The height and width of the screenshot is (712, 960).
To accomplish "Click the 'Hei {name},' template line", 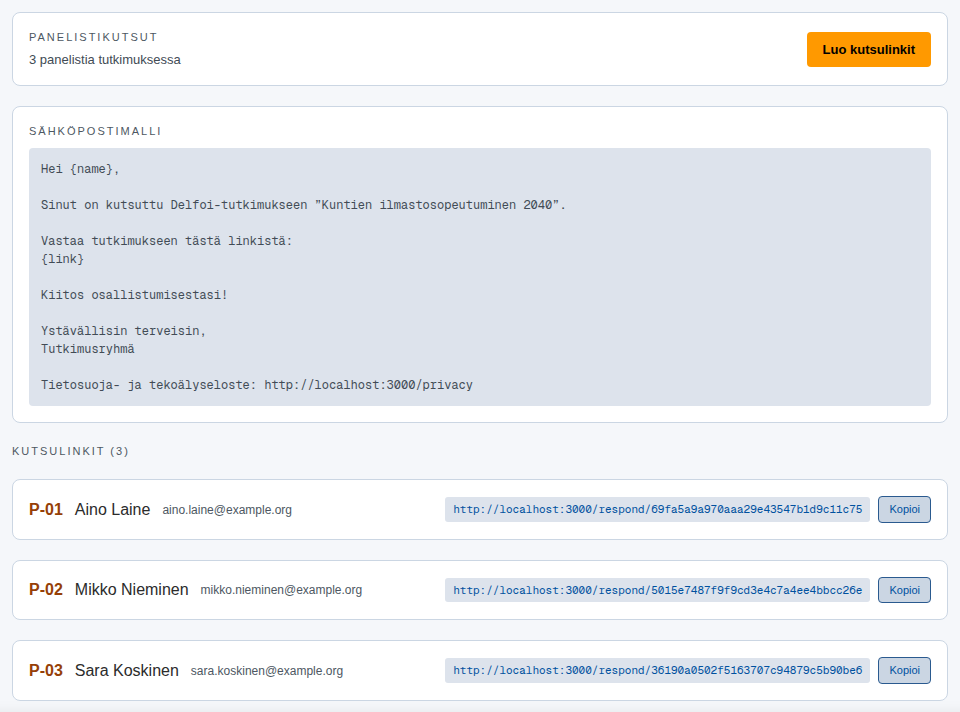I will click(80, 169).
